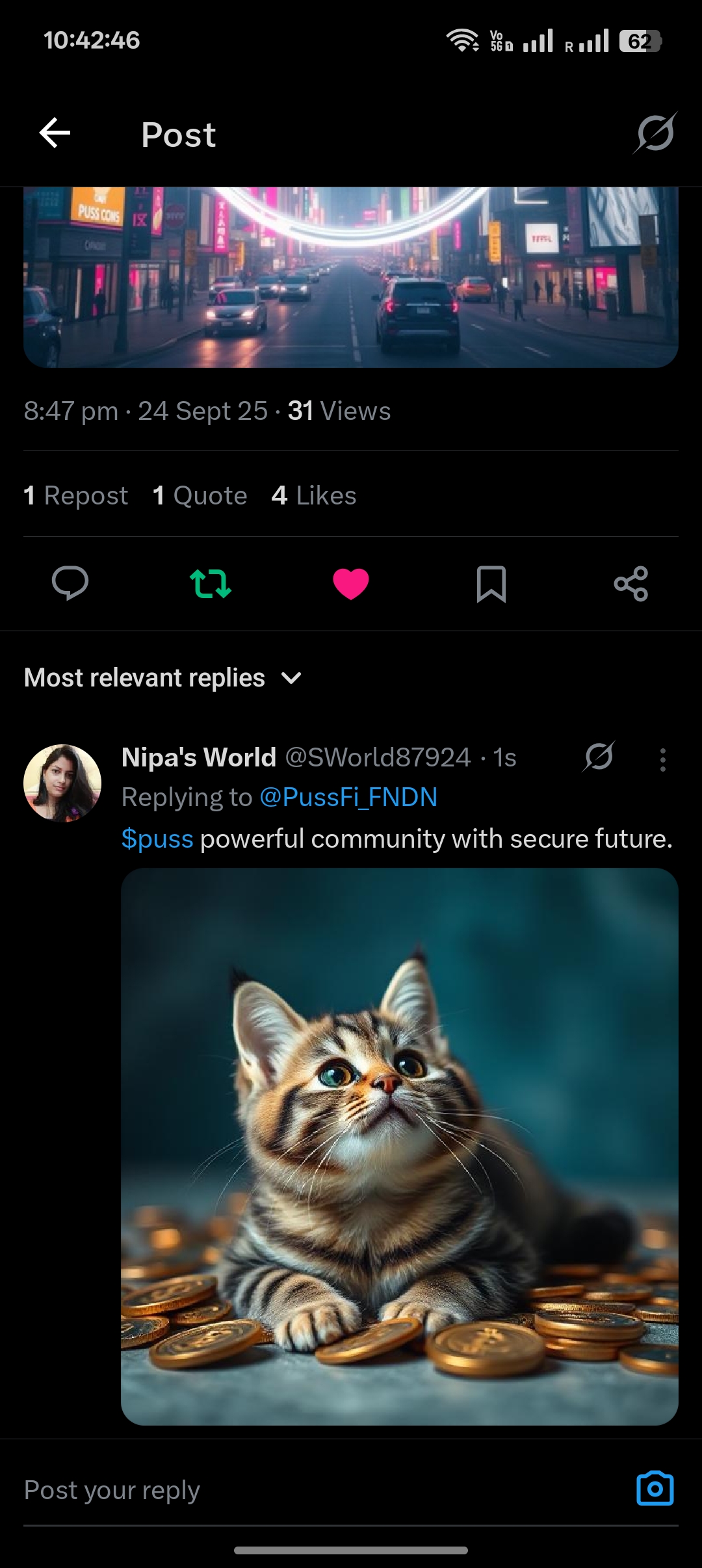702x1568 pixels.
Task: Tap the $puss cashtag link
Action: point(157,839)
